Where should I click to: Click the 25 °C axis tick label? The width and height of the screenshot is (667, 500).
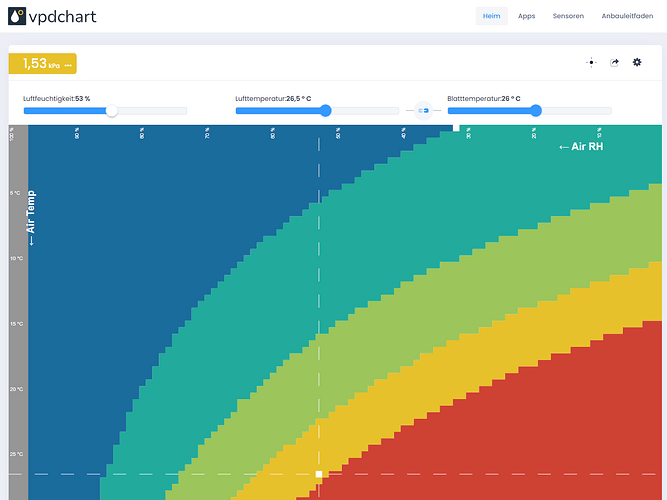tap(16, 454)
